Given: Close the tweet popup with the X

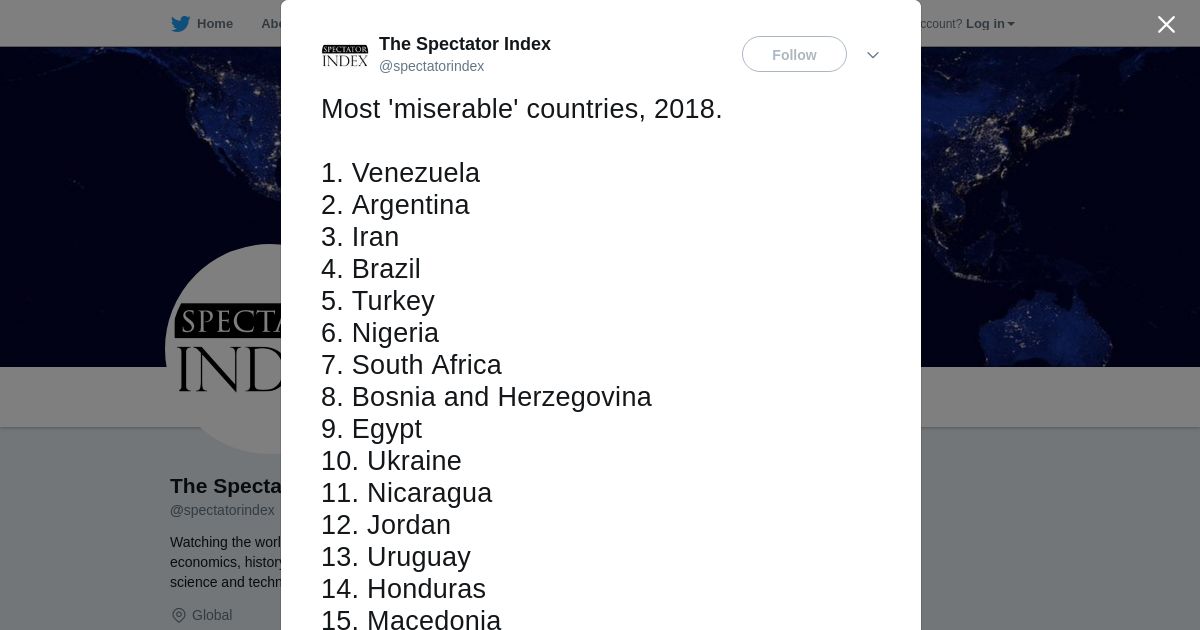Looking at the screenshot, I should point(1166,25).
